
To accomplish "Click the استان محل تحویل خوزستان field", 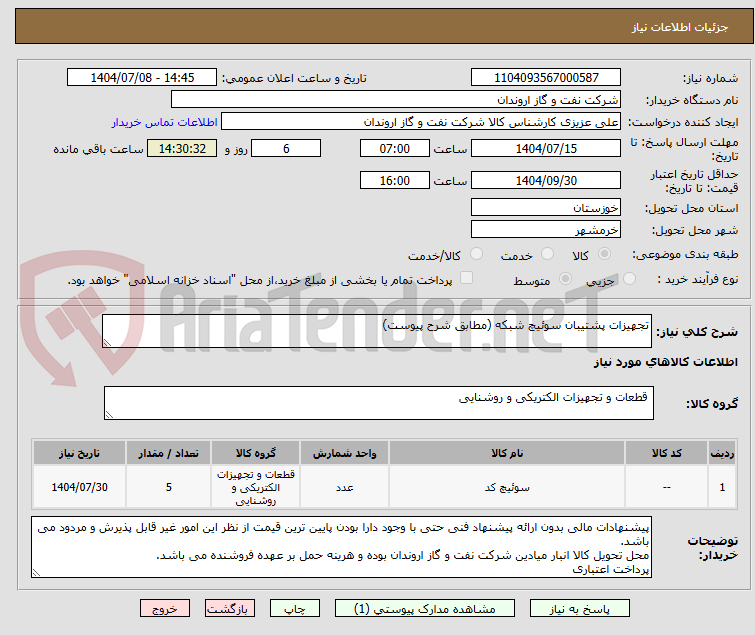I will tap(546, 207).
